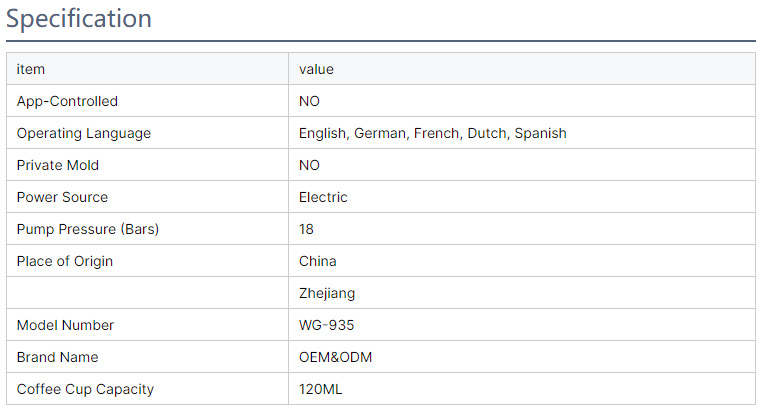
Task: Click the 'item' column header
Action: point(31,69)
